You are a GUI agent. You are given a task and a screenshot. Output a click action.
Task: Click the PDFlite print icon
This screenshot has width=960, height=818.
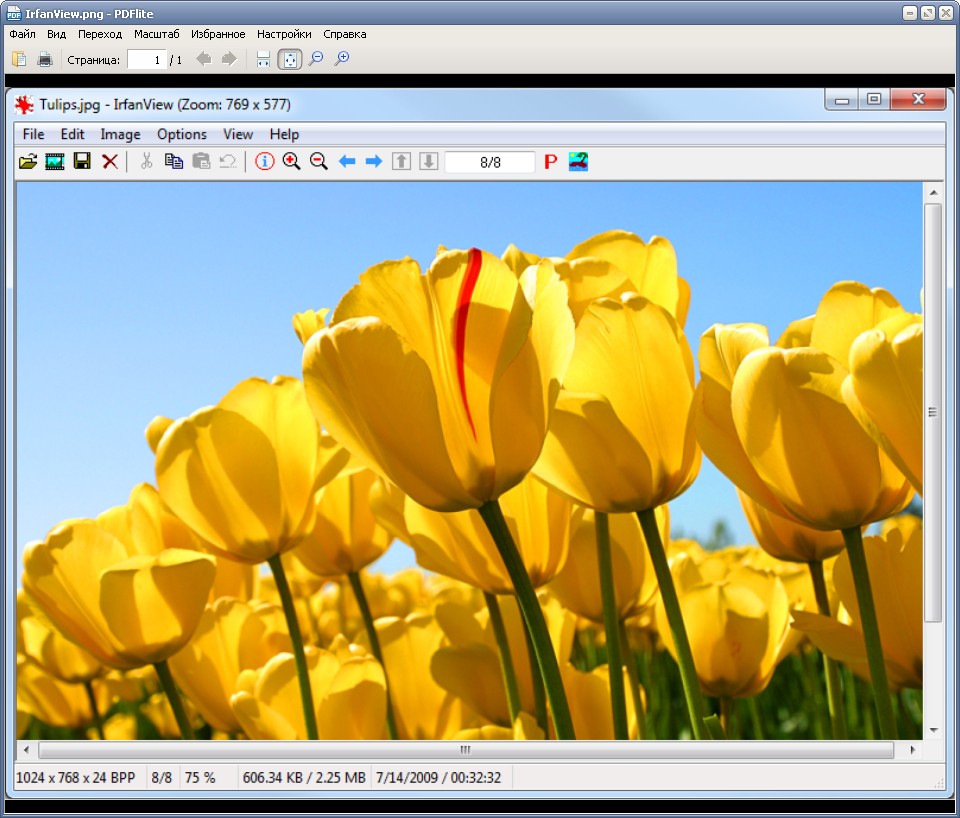coord(45,59)
